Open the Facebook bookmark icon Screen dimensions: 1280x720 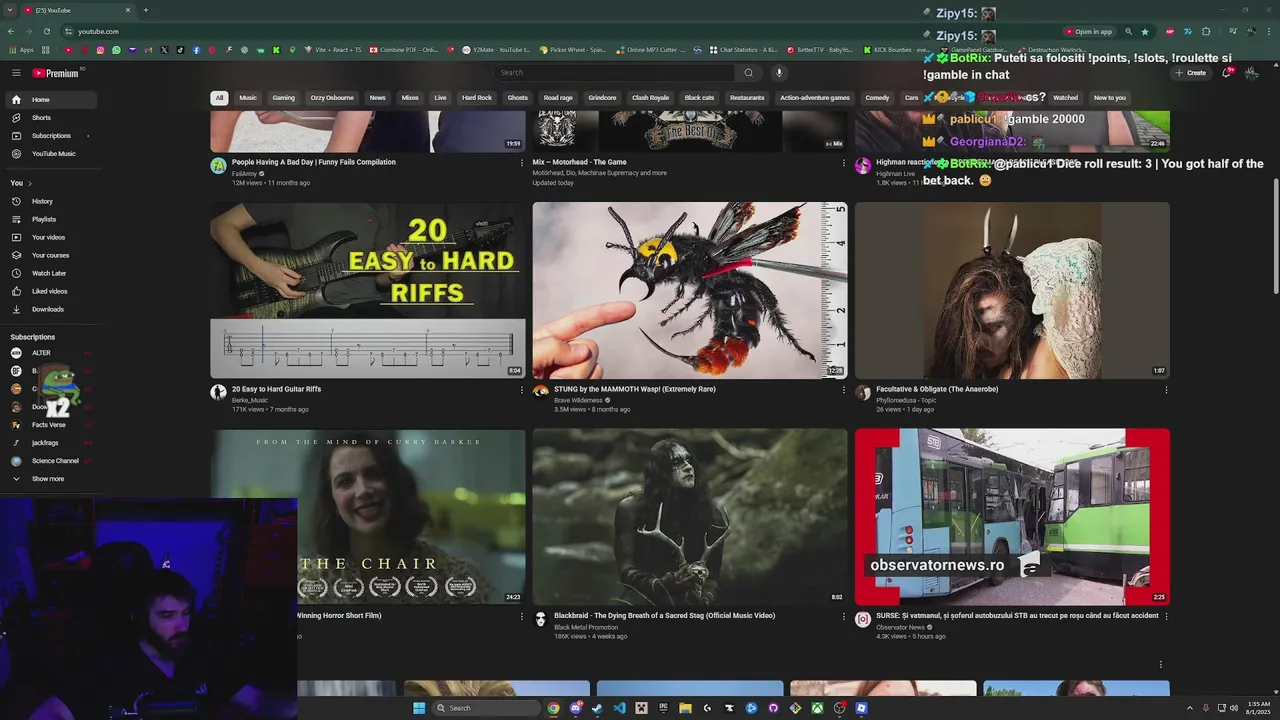pyautogui.click(x=196, y=50)
